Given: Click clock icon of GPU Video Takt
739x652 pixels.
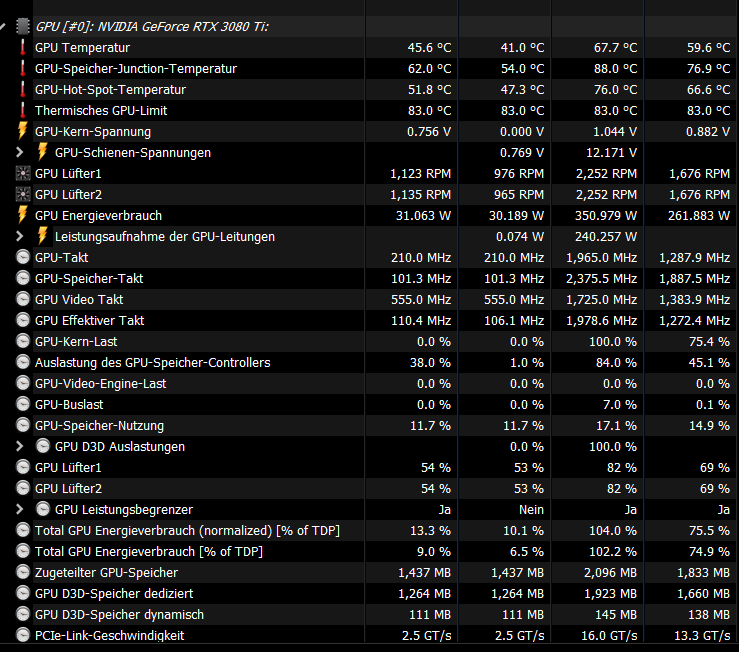Looking at the screenshot, I should point(23,299).
